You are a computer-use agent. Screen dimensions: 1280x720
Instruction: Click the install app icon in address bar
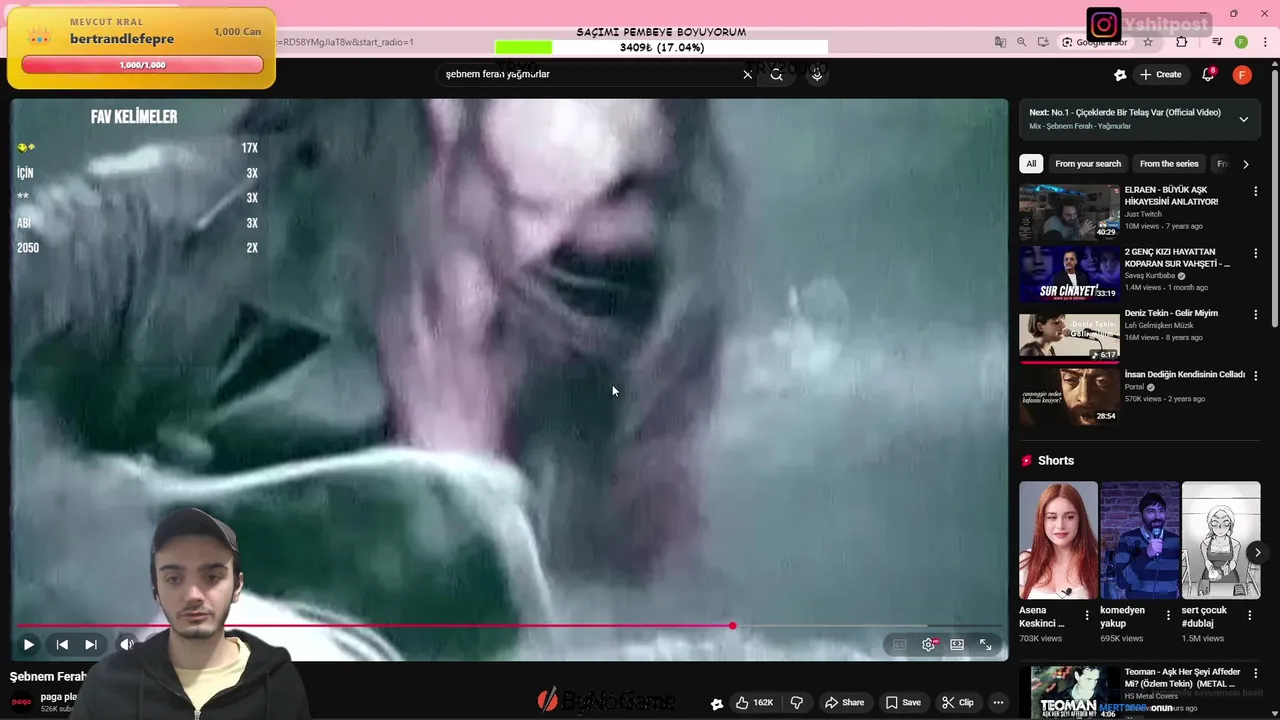click(1043, 42)
